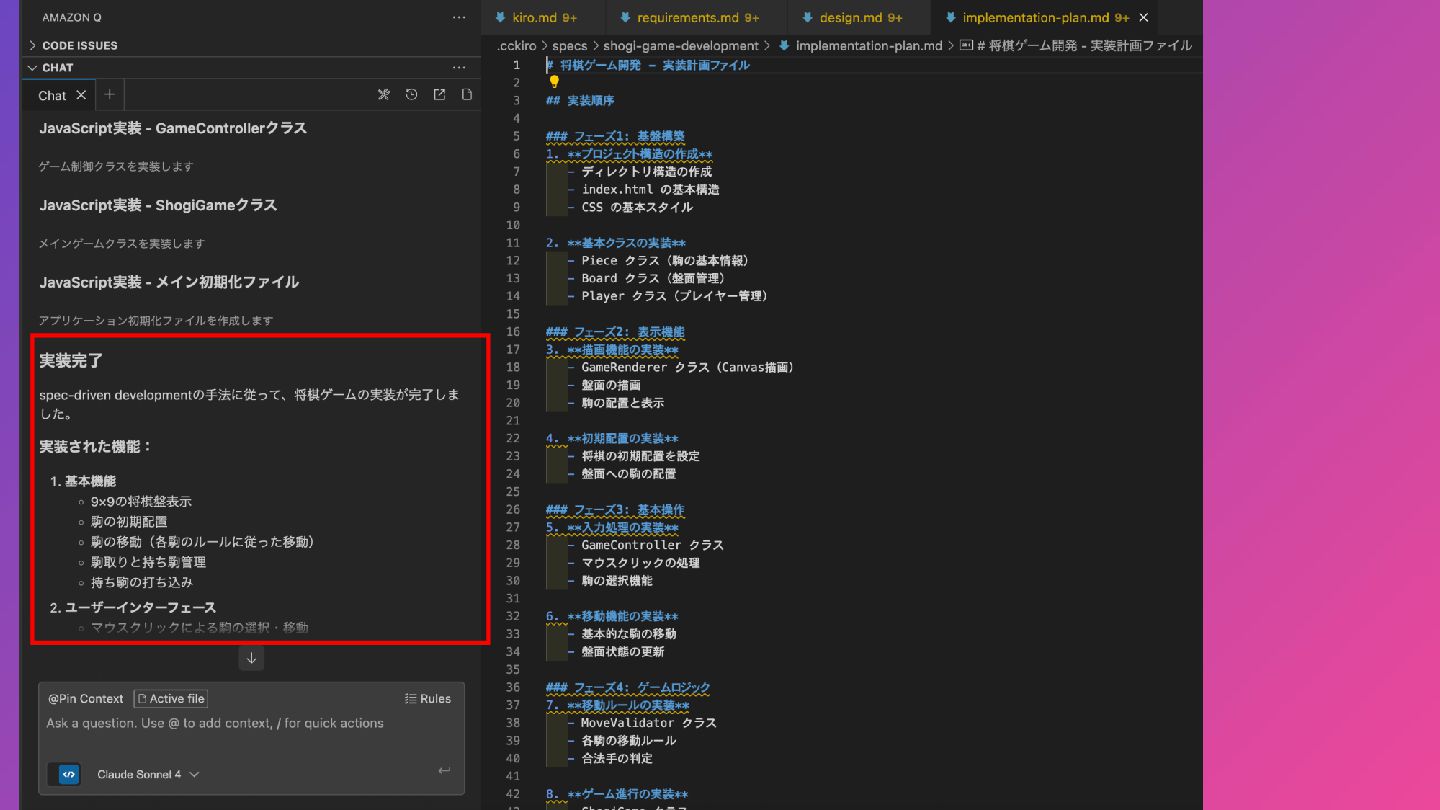Image resolution: width=1440 pixels, height=810 pixels.
Task: Click chat heading 'JavaScript実装 - メイン初期化ファイル'
Action: coord(169,282)
